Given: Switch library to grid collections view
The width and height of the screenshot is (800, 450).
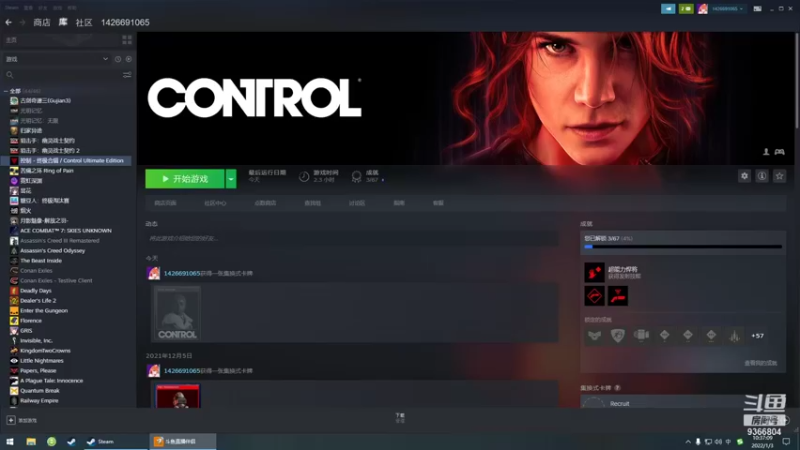Looking at the screenshot, I should tap(127, 40).
